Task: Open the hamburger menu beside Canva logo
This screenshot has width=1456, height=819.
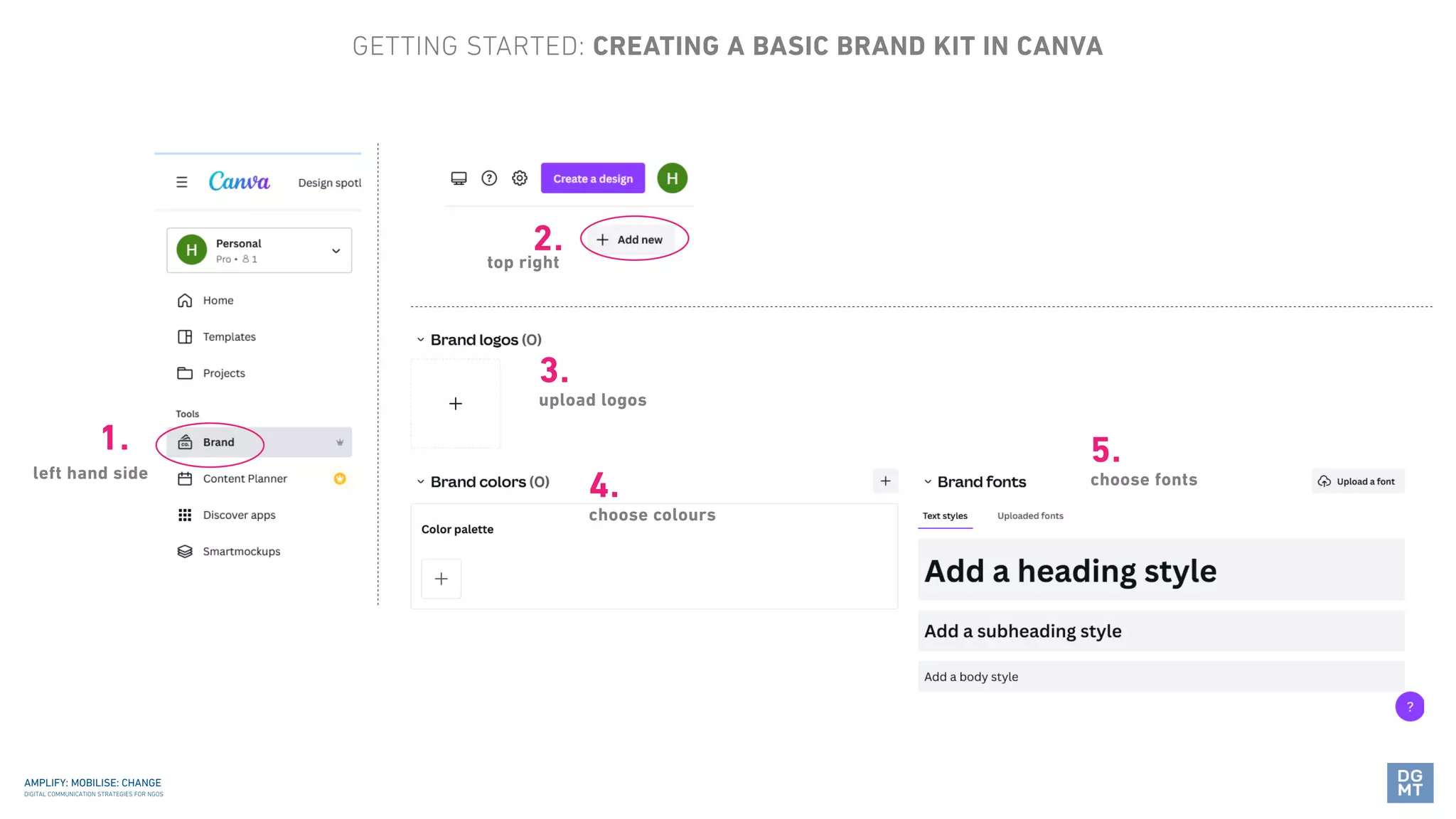Action: pos(182,183)
